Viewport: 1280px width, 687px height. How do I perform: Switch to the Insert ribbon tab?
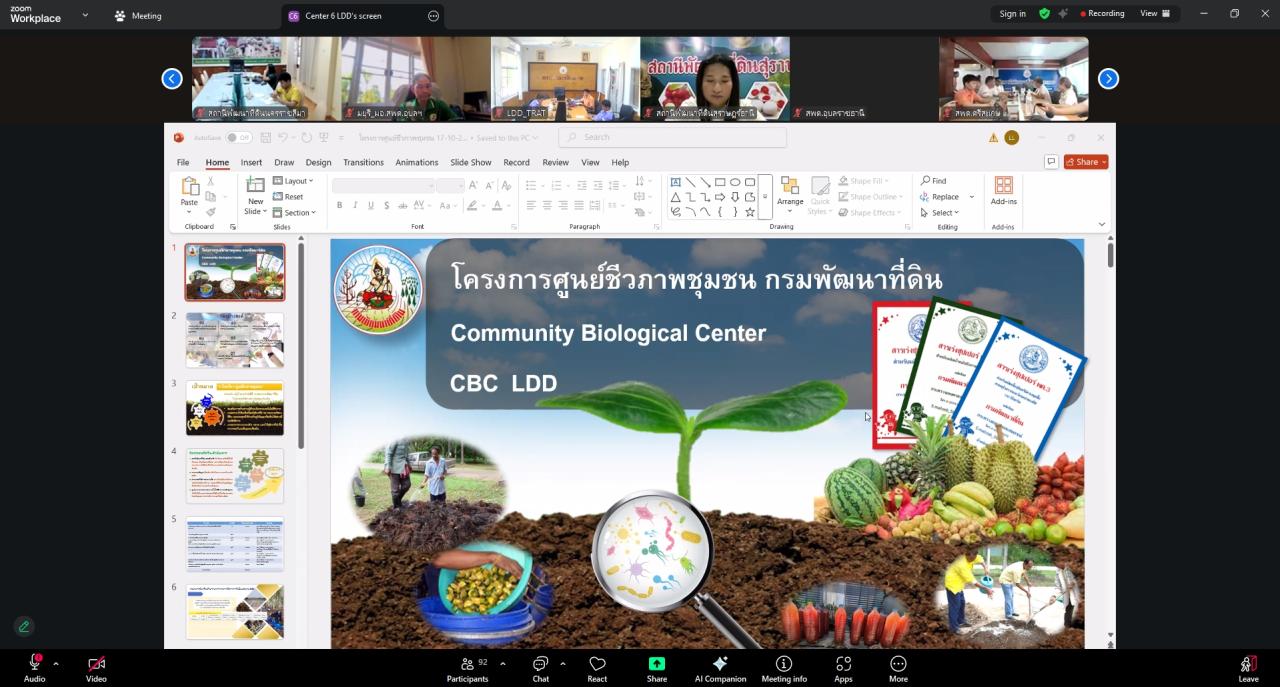251,162
